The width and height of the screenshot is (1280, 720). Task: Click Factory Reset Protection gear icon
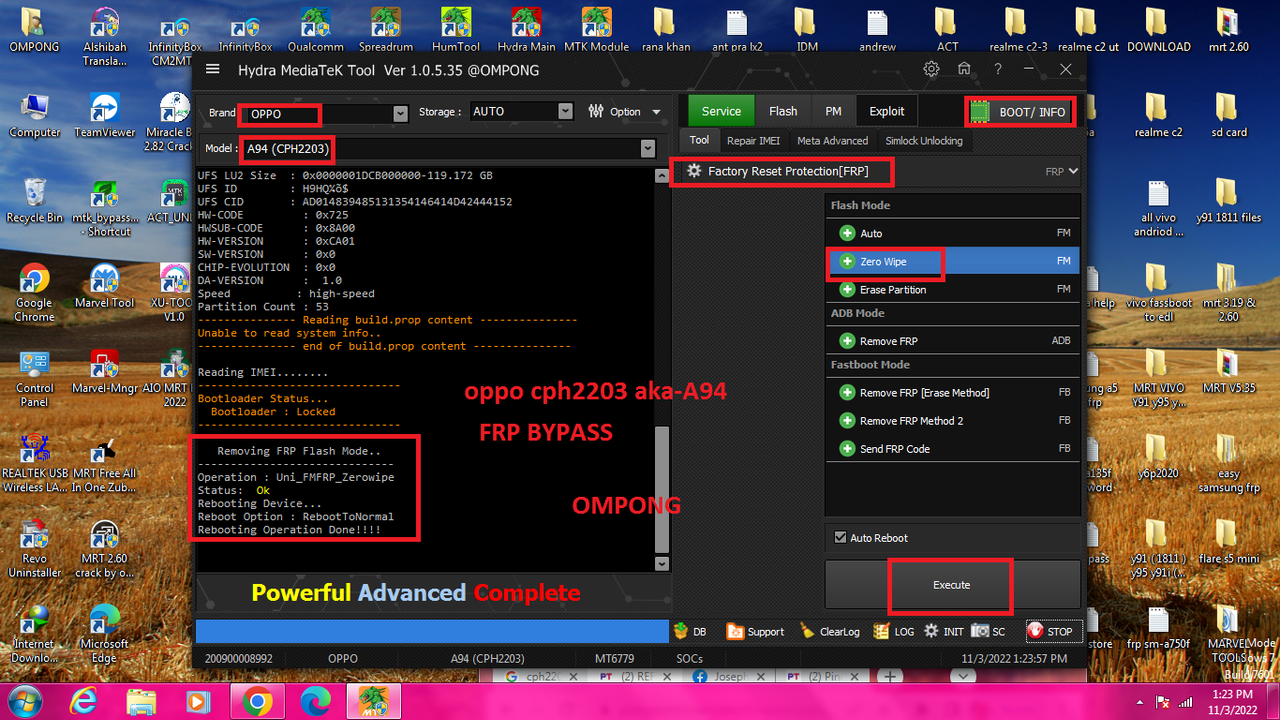pyautogui.click(x=694, y=171)
